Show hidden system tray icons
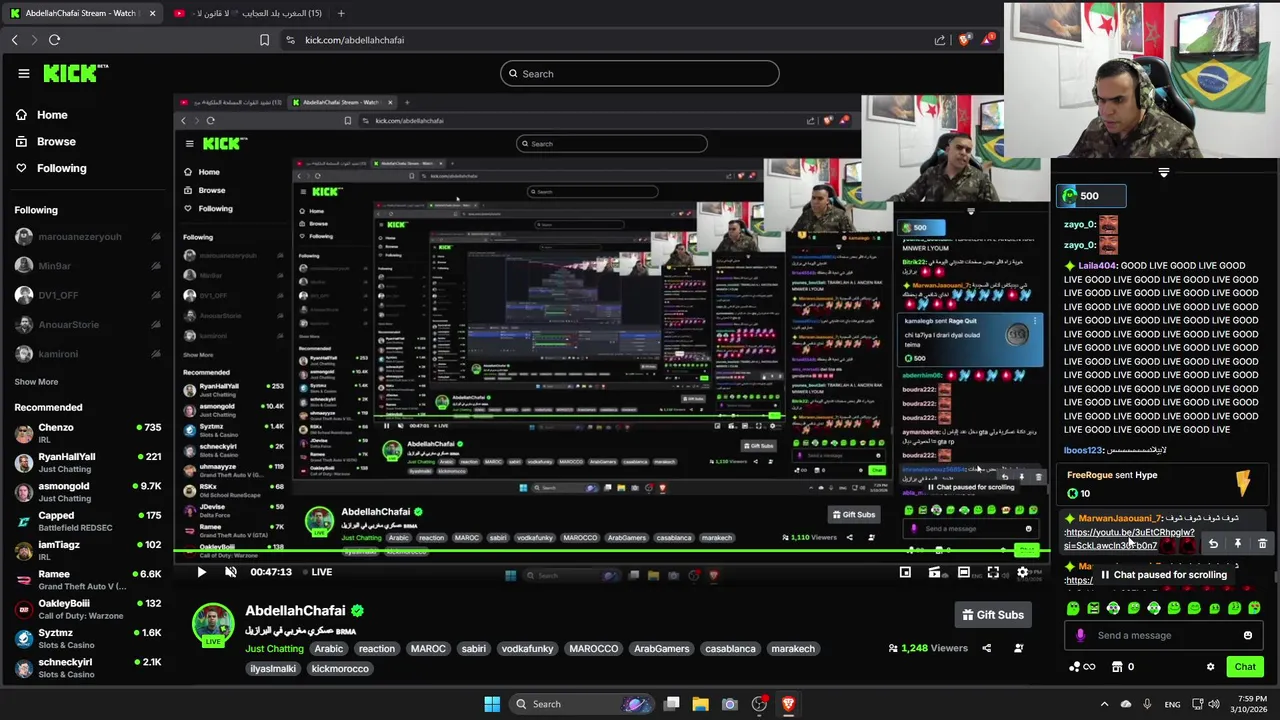 [x=1104, y=704]
